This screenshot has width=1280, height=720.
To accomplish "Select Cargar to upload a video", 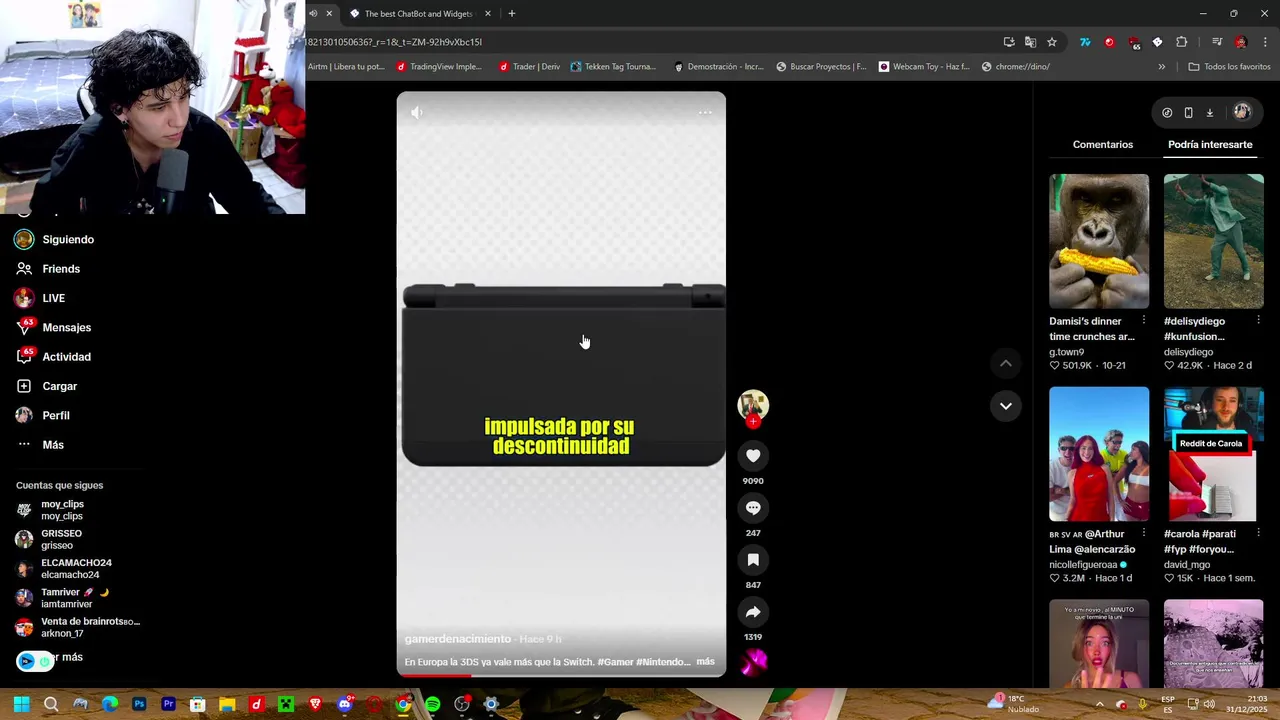I will tap(60, 386).
